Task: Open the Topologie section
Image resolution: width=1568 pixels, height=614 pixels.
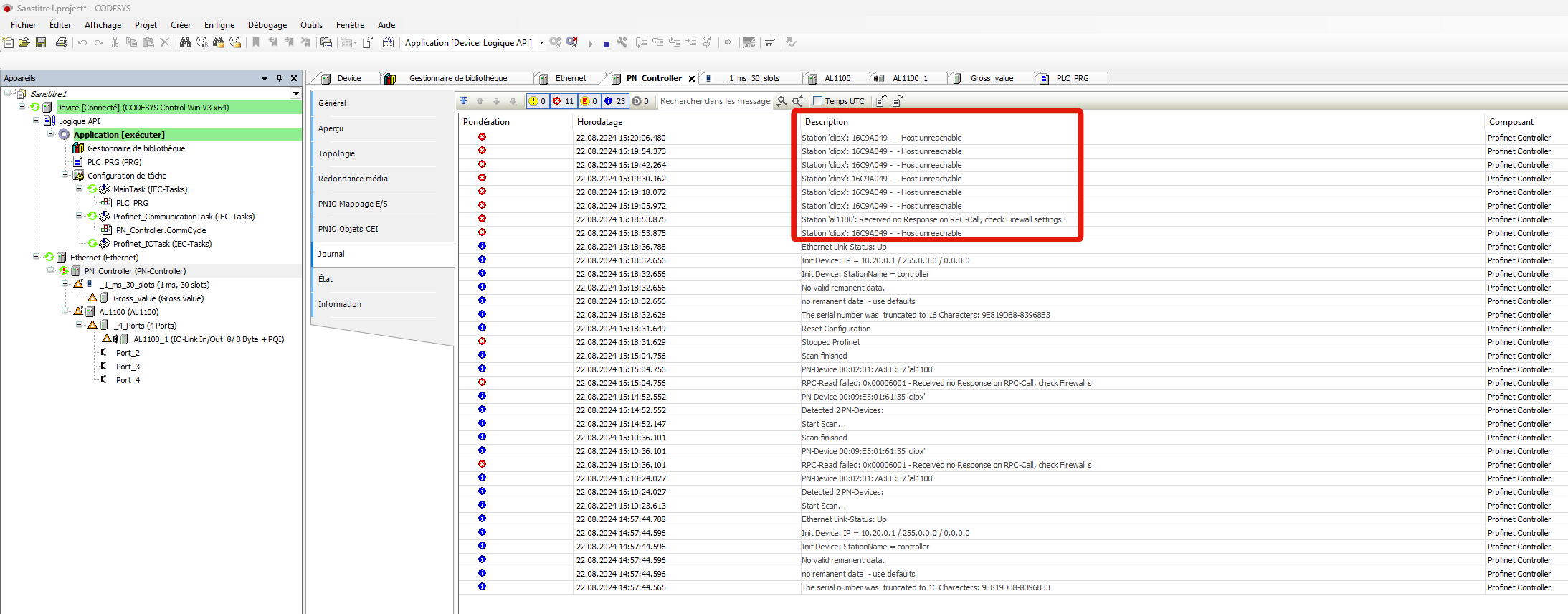Action: [x=337, y=153]
